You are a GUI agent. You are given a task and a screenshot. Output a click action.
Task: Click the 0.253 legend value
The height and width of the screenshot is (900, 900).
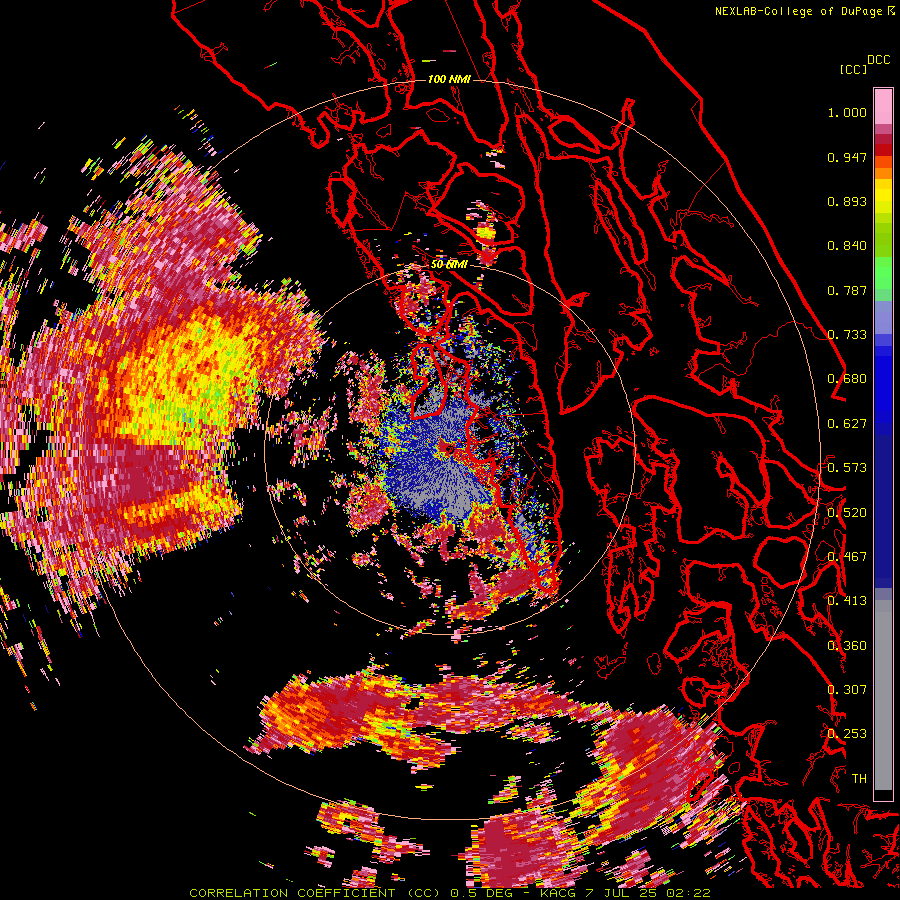click(847, 734)
